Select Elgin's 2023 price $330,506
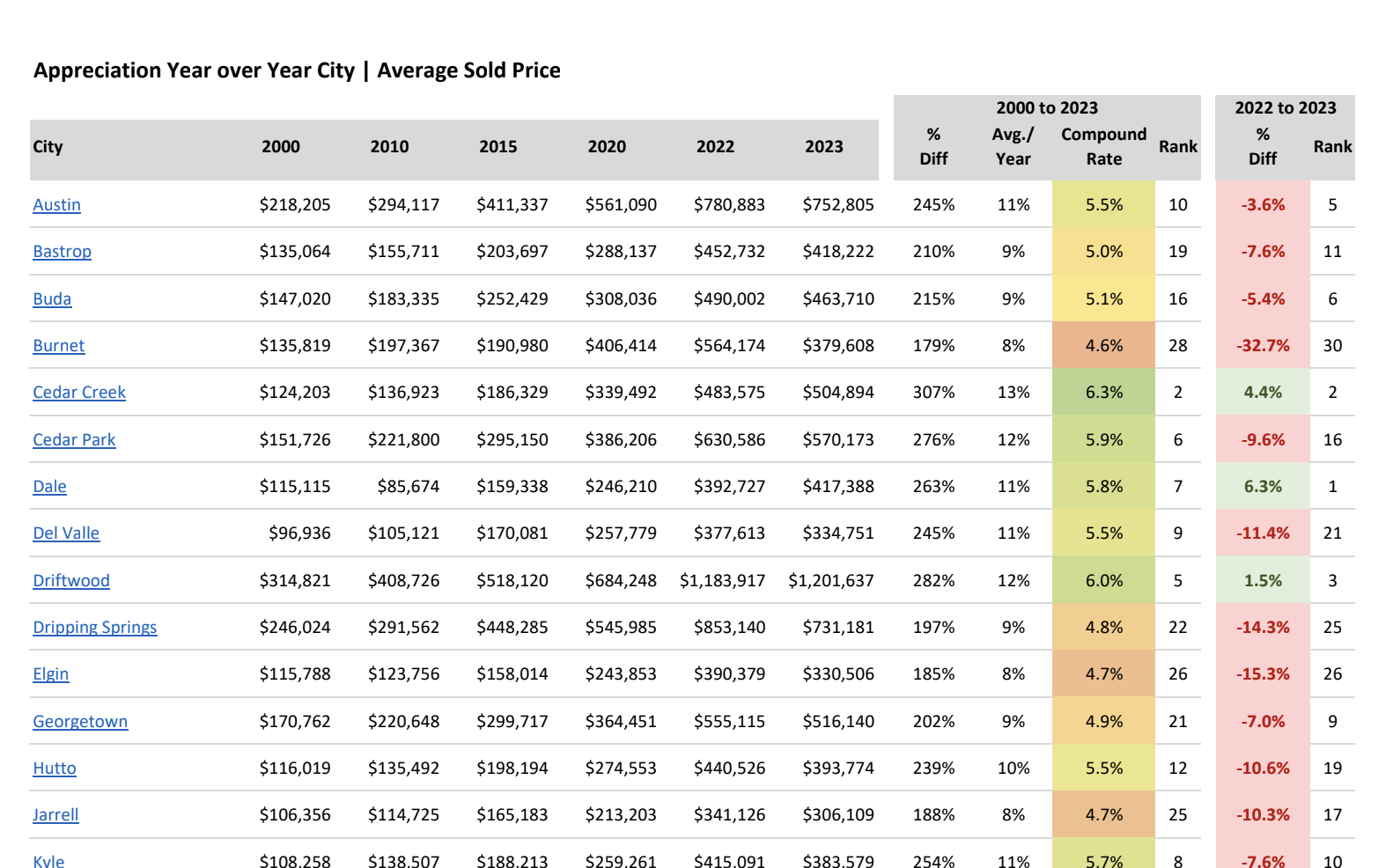Viewport: 1386px width, 868px height. coord(838,674)
